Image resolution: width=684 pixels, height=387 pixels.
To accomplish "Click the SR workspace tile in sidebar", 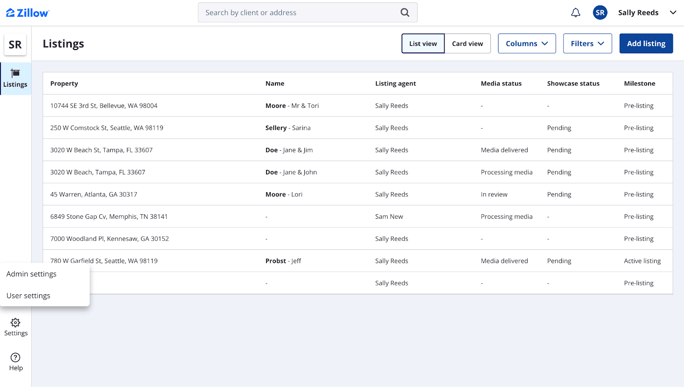I will tap(15, 45).
